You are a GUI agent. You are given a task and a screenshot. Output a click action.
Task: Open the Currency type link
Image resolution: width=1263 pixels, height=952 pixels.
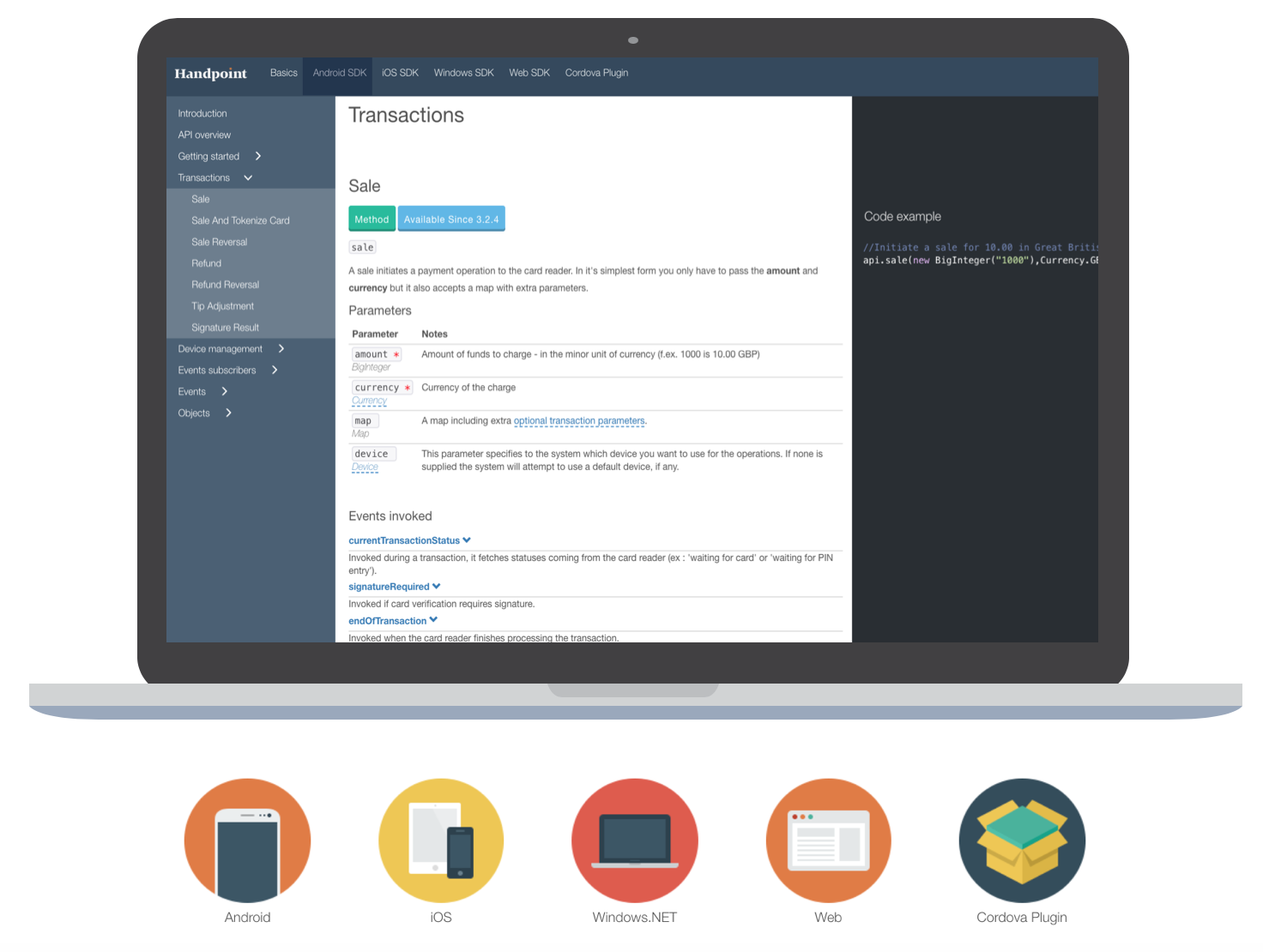369,401
